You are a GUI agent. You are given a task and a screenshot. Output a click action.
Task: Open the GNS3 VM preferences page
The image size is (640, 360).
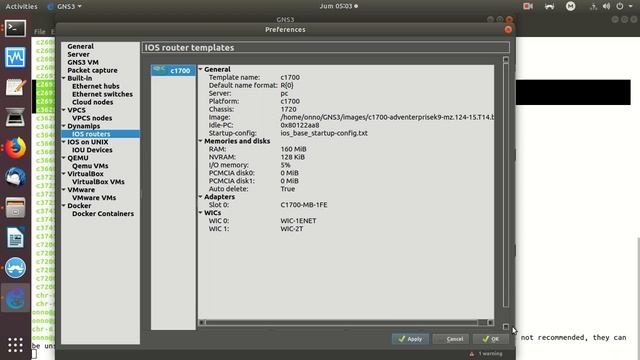point(83,62)
